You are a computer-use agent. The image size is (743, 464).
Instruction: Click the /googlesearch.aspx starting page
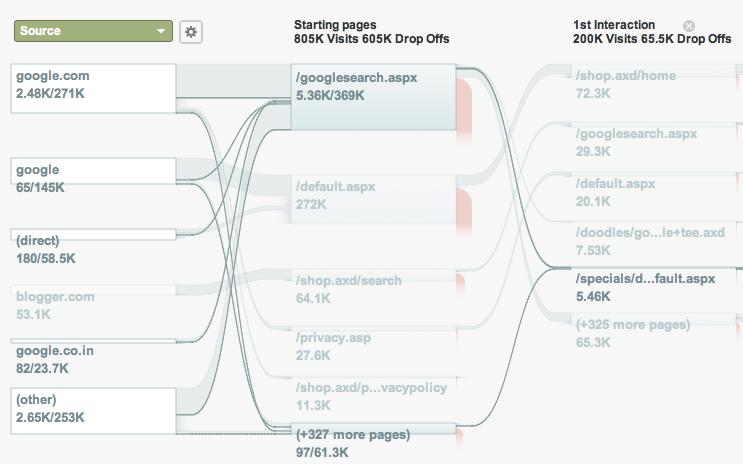(x=373, y=97)
